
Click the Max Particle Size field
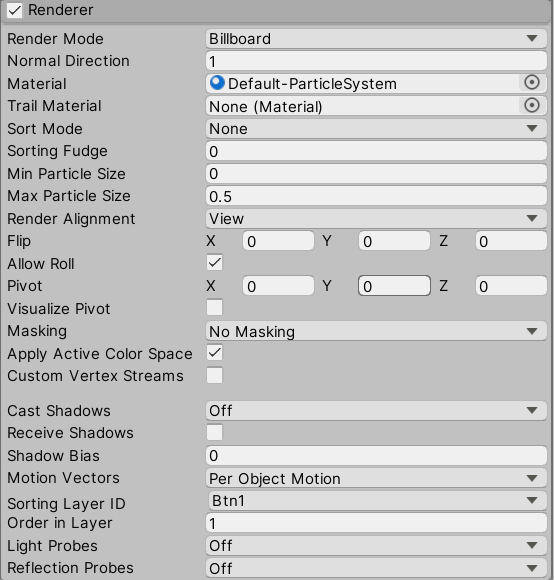coord(376,196)
